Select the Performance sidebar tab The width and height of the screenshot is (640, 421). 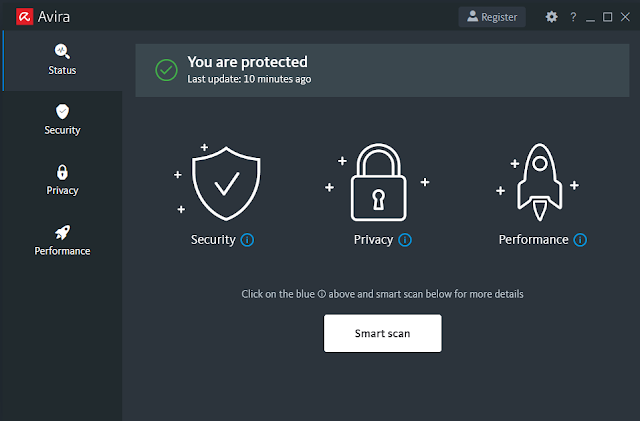pyautogui.click(x=62, y=240)
